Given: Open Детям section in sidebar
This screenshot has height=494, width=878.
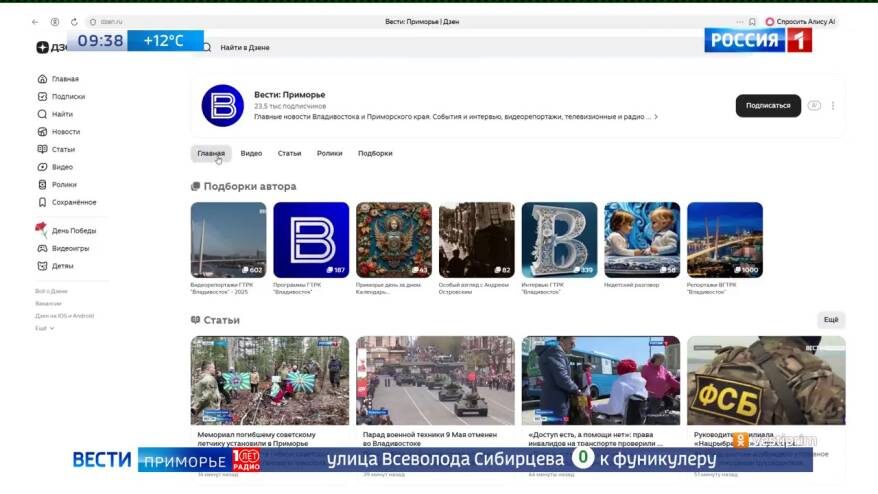Looking at the screenshot, I should 55,266.
